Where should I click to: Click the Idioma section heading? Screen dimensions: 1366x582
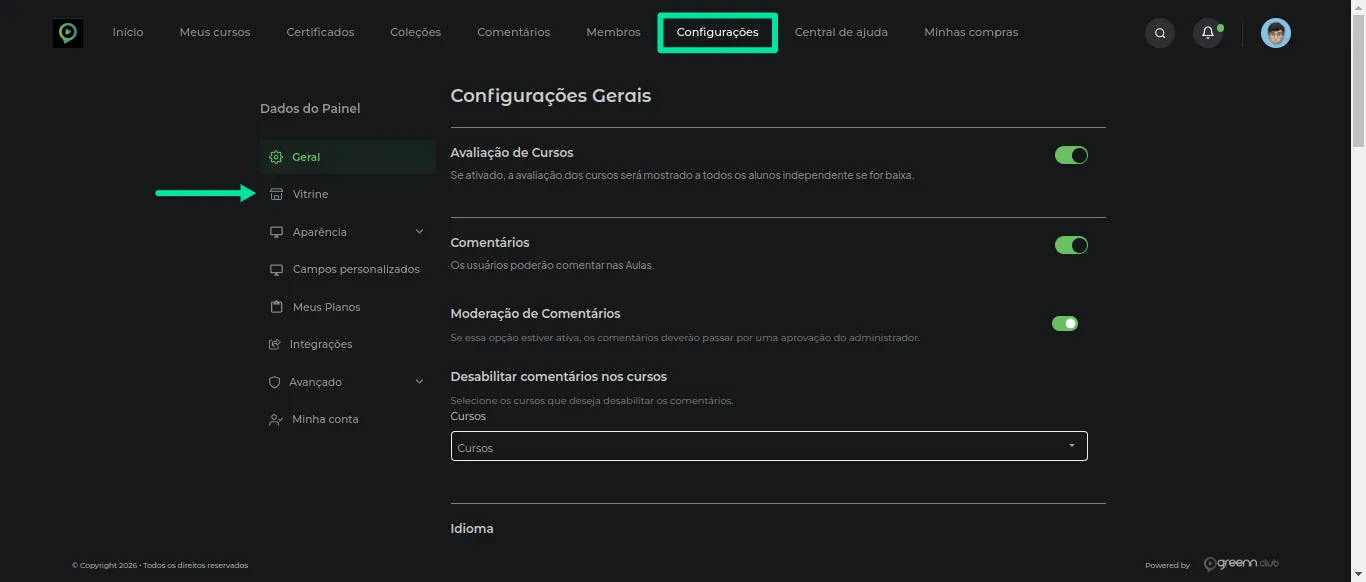(472, 528)
